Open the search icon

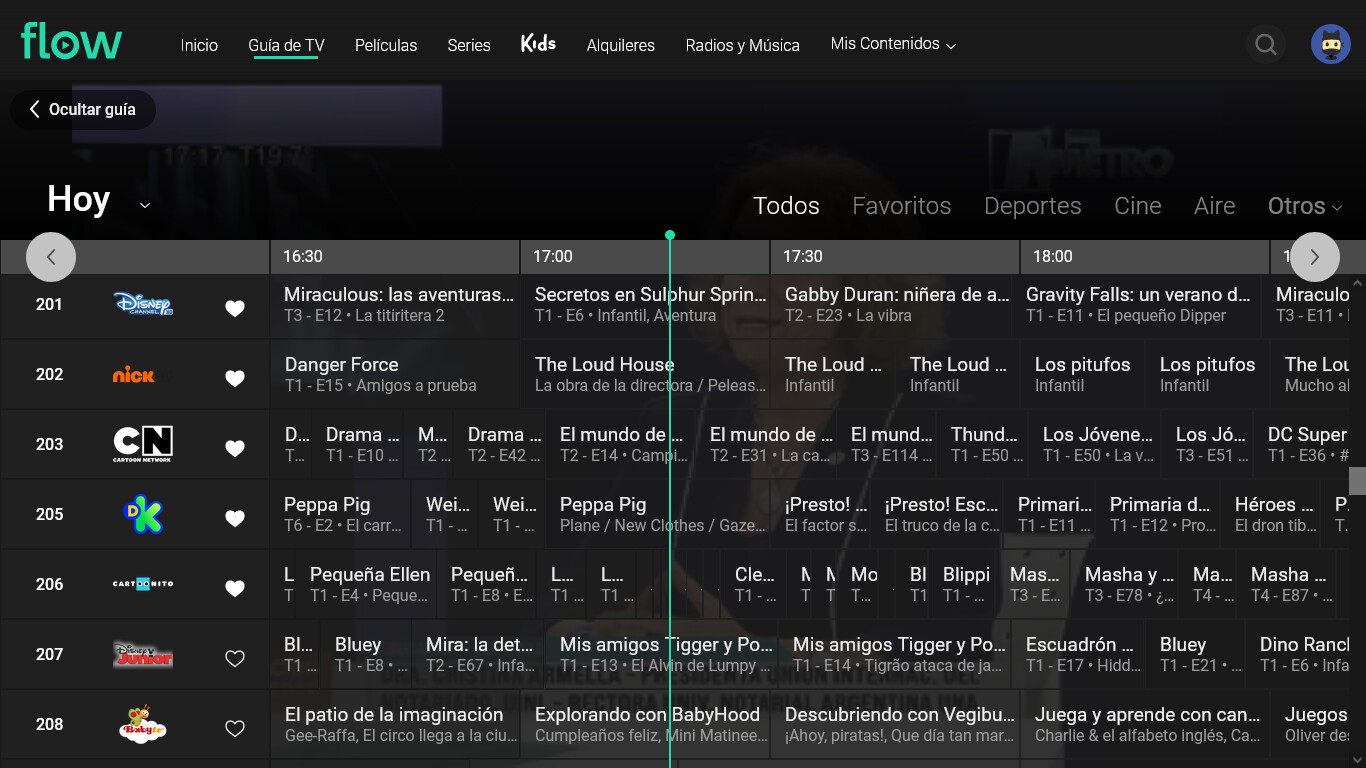[1266, 44]
